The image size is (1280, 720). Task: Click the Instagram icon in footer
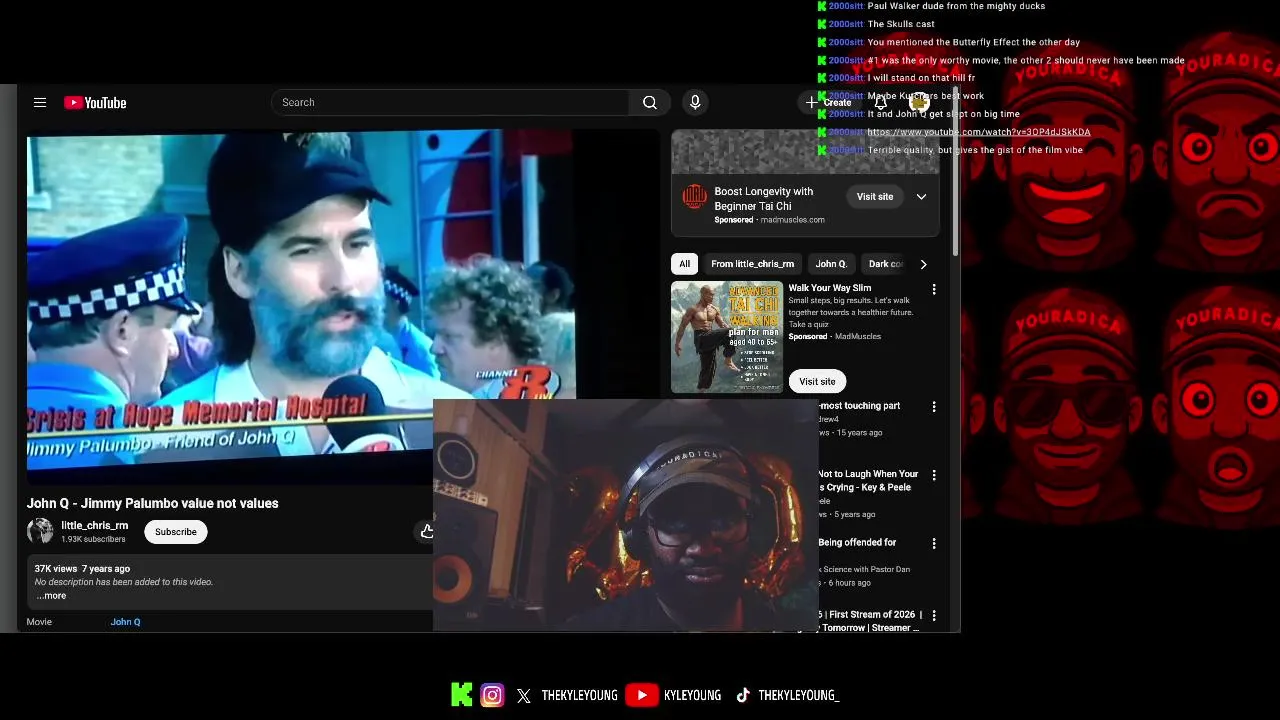(492, 695)
